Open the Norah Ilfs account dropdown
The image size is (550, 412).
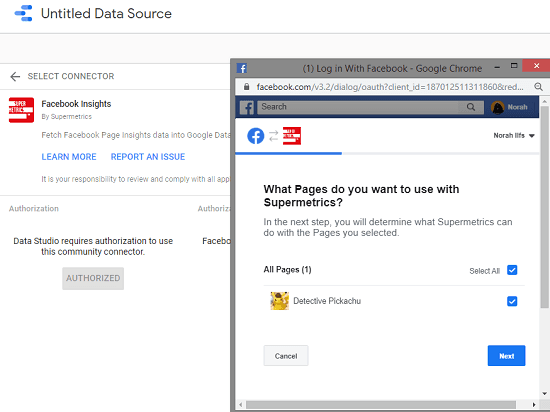514,135
